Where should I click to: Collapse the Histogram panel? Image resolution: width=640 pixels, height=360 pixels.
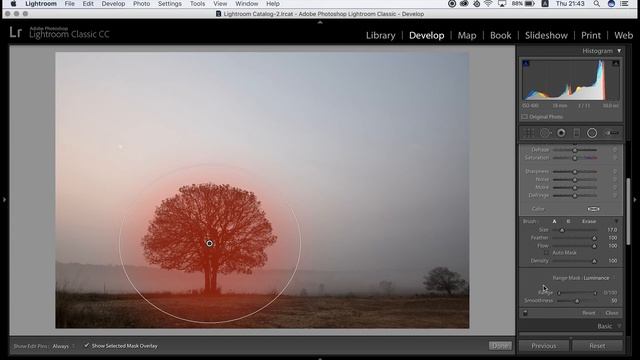(619, 51)
